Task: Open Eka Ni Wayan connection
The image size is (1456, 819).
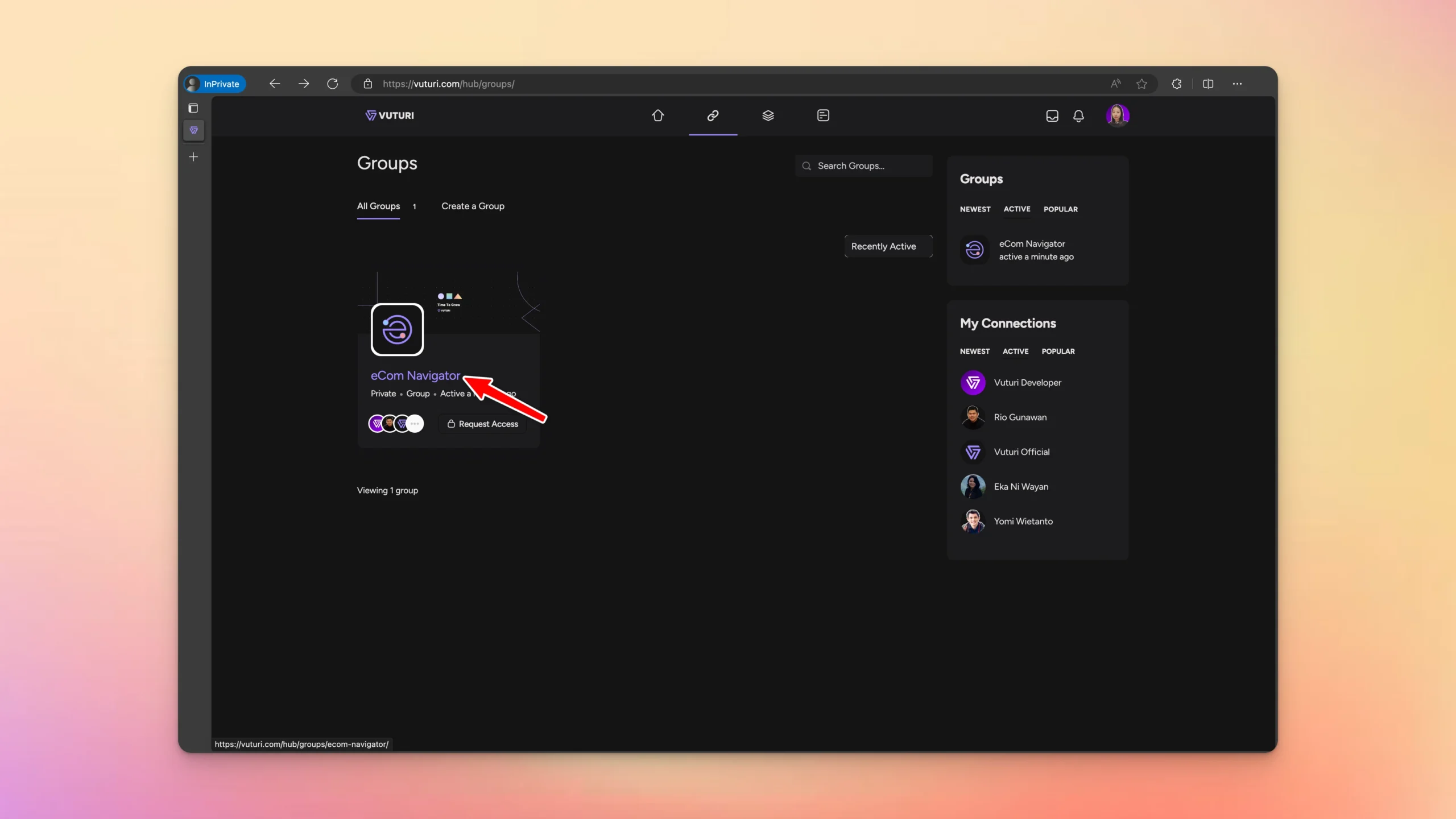Action: pos(1021,487)
